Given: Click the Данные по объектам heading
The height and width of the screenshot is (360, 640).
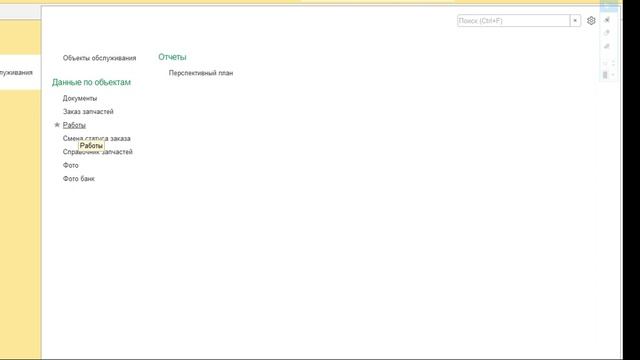Looking at the screenshot, I should (91, 82).
